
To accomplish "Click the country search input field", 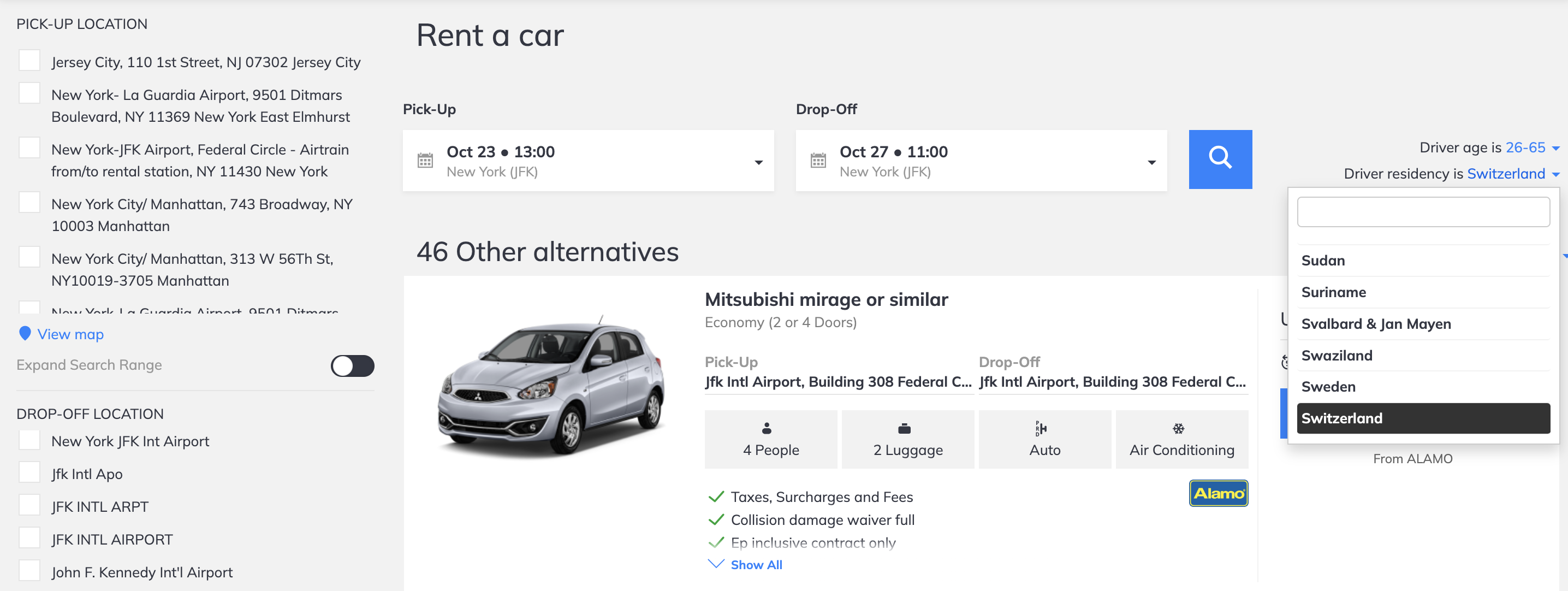I will pos(1423,212).
